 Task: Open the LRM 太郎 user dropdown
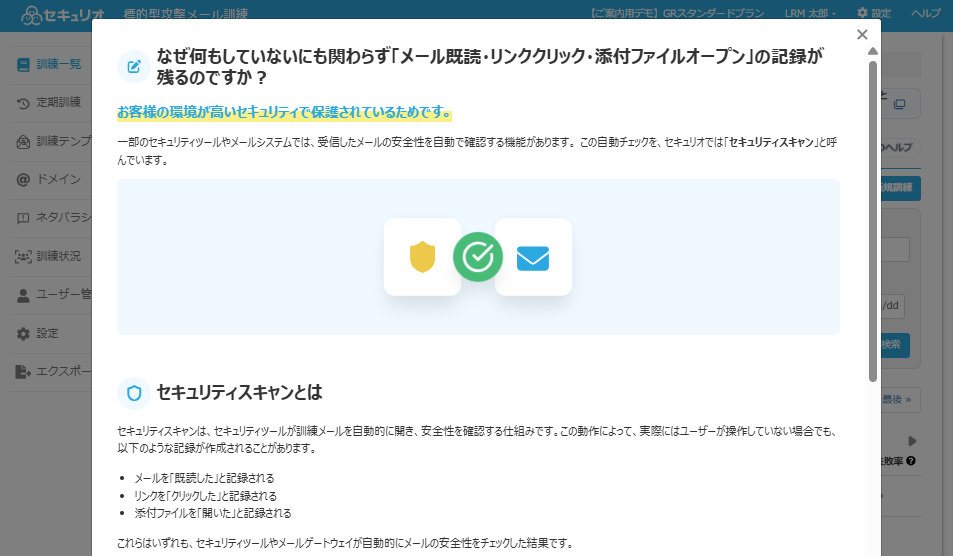point(810,13)
